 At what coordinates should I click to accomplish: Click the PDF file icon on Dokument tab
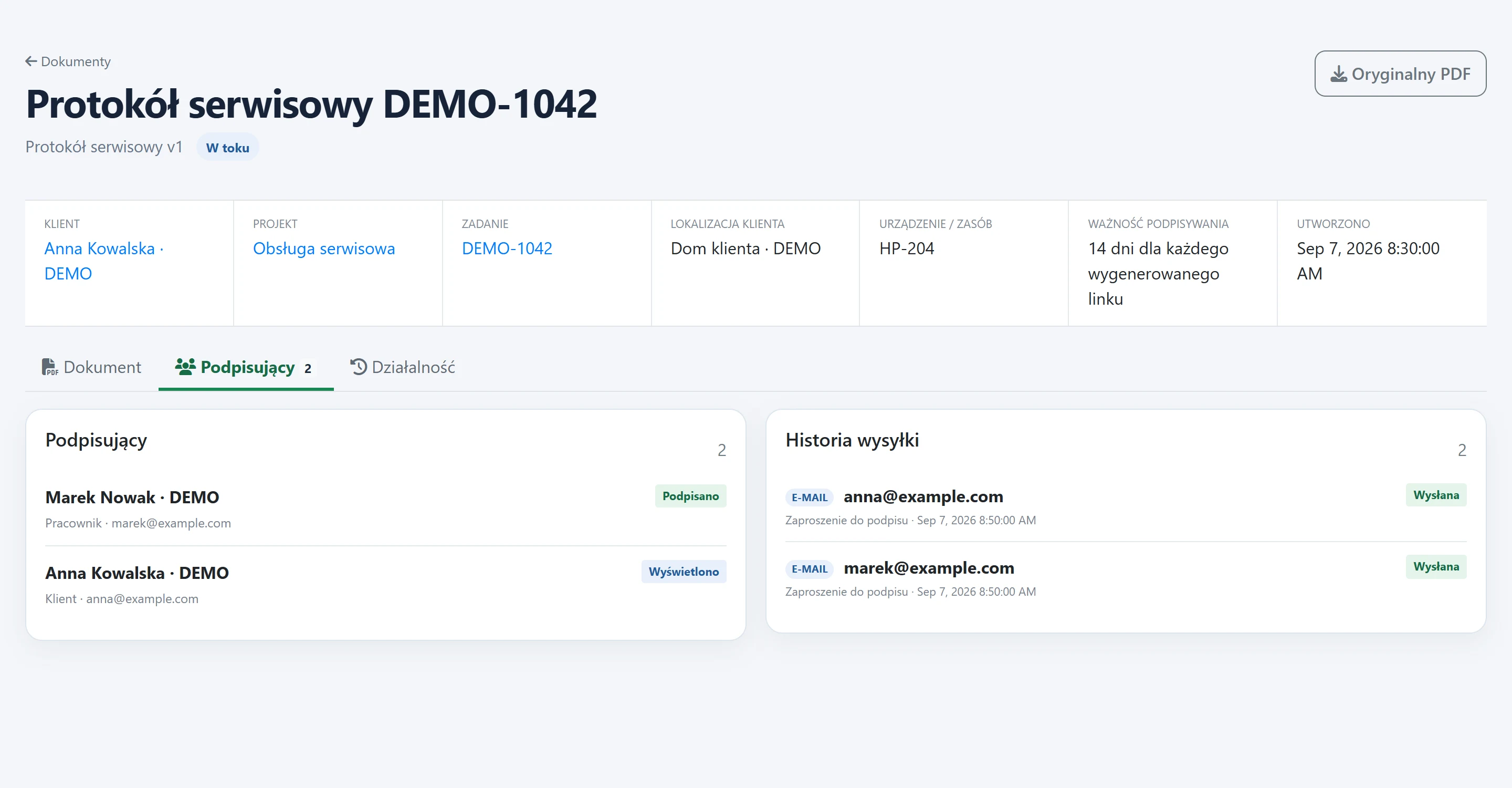click(50, 367)
